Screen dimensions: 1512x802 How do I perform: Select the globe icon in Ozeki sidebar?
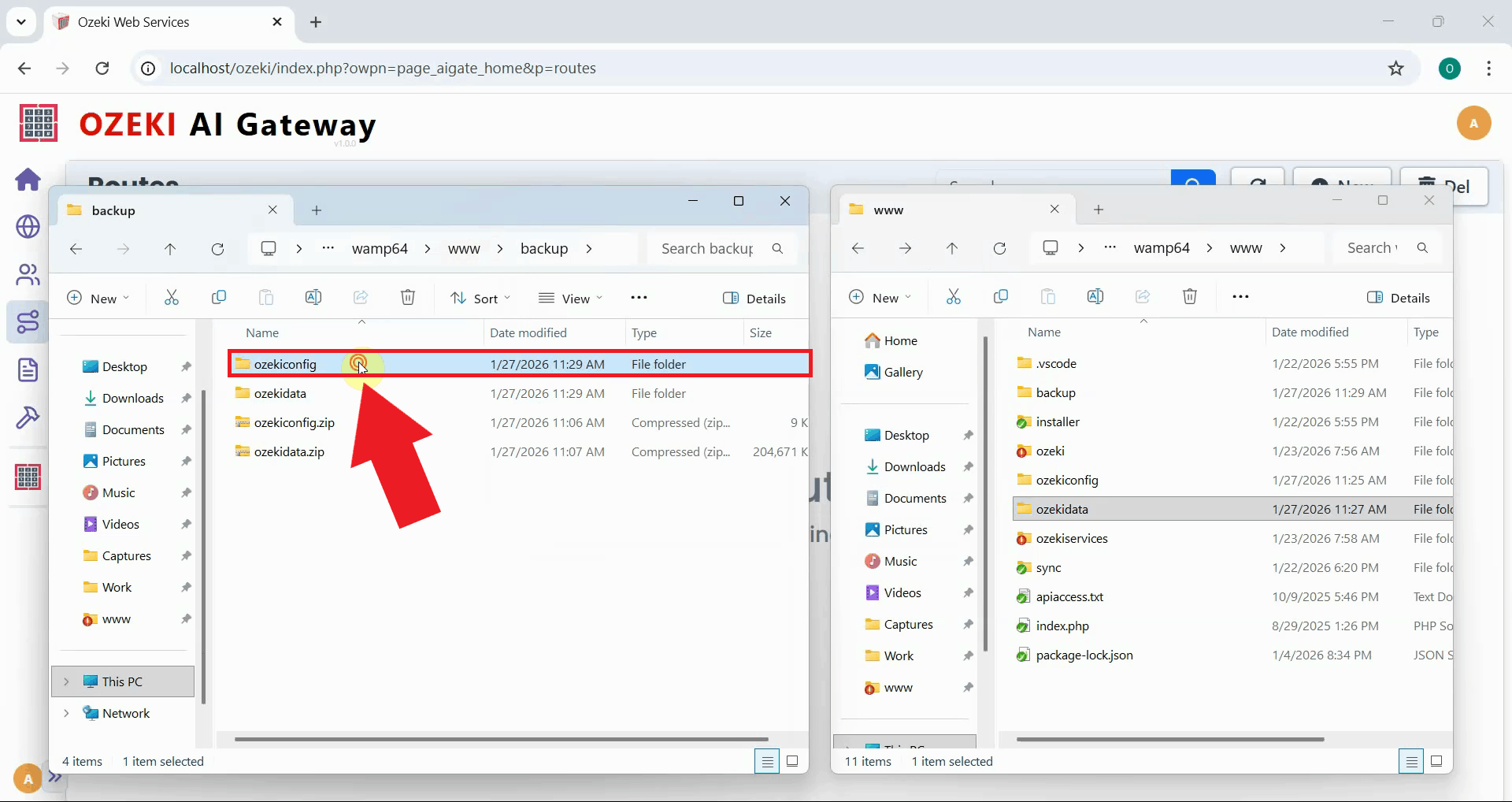28,227
